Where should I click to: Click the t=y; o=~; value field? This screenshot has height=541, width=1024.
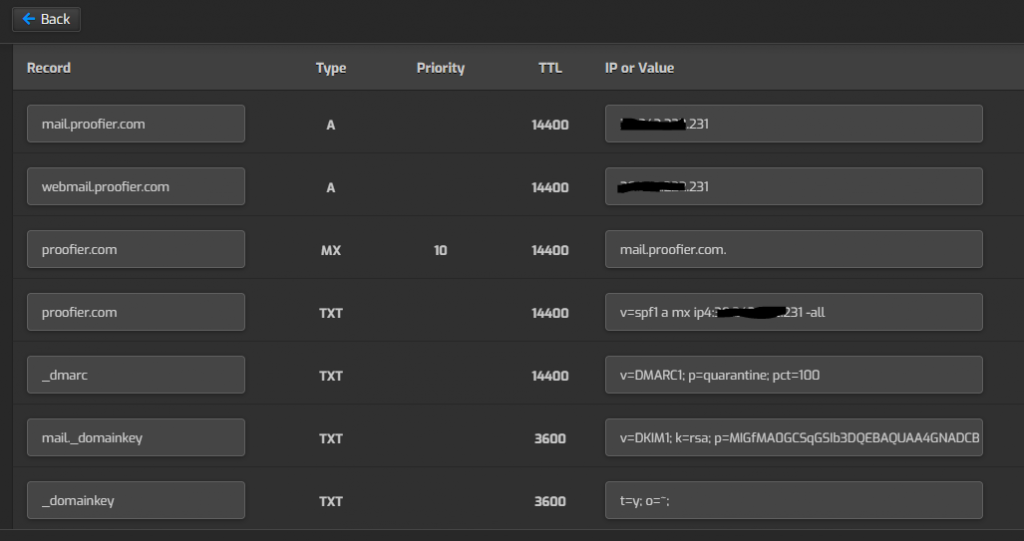793,500
